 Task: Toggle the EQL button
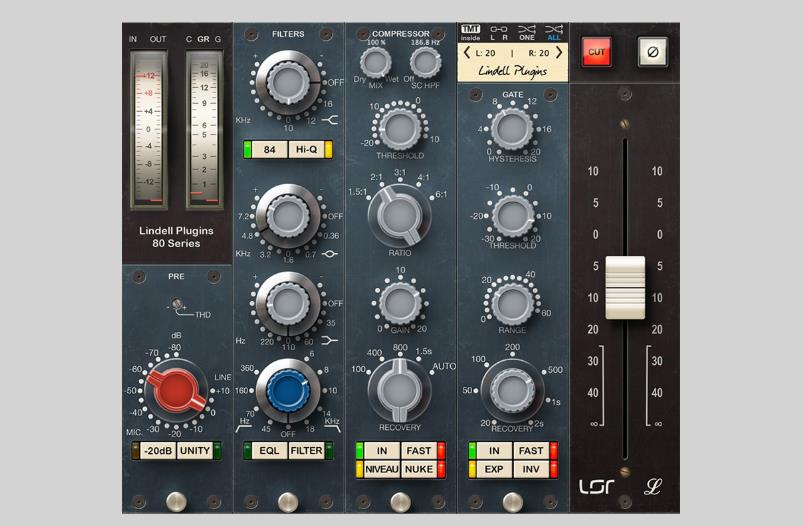[269, 451]
